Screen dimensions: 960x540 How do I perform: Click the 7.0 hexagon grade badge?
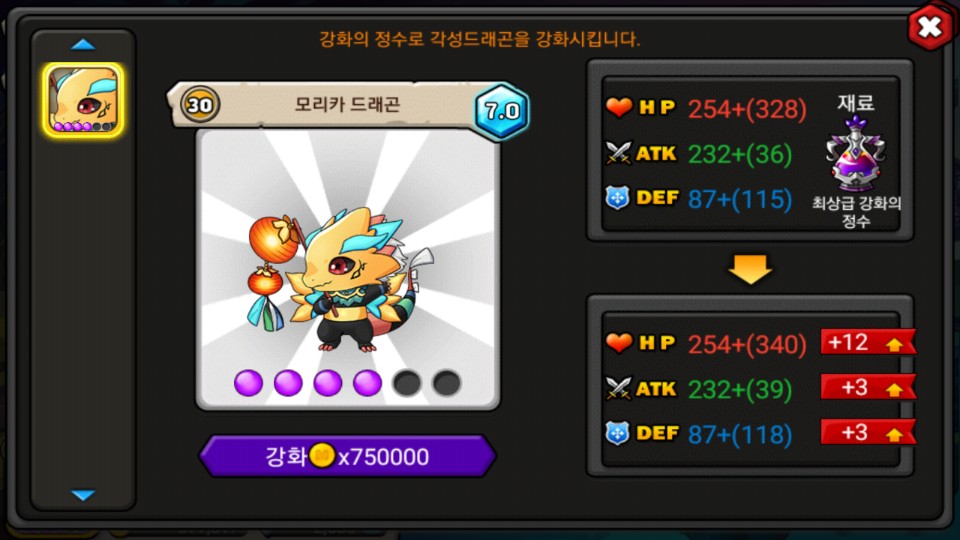point(502,111)
